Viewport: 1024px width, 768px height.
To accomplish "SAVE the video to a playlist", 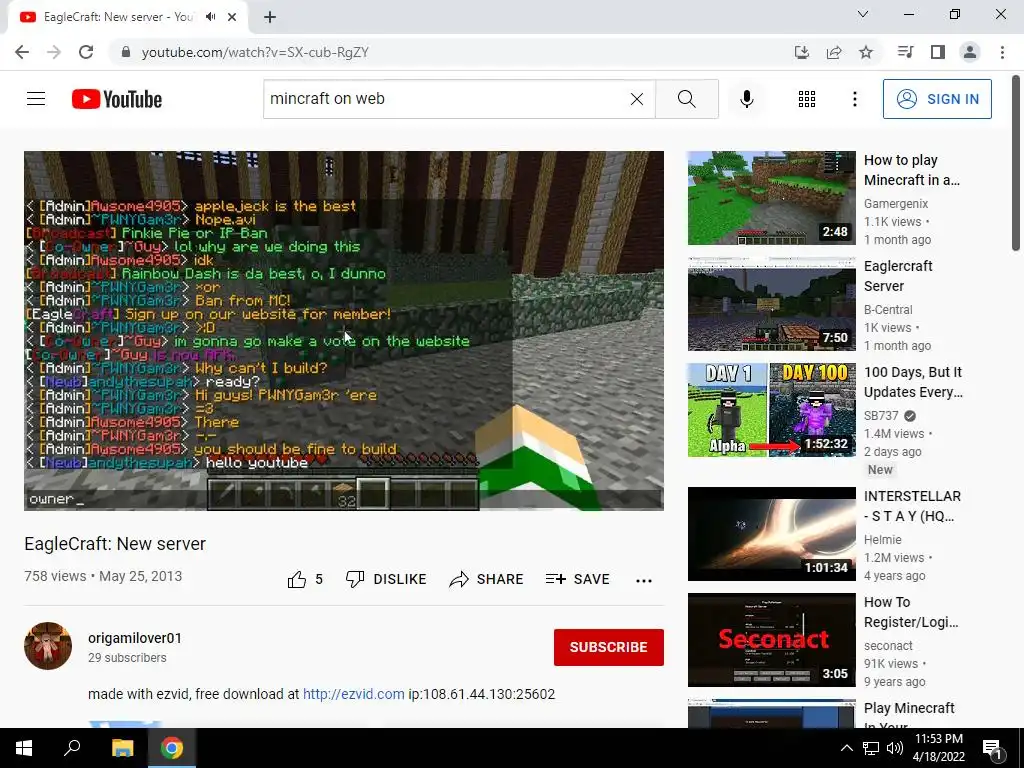I will click(577, 579).
